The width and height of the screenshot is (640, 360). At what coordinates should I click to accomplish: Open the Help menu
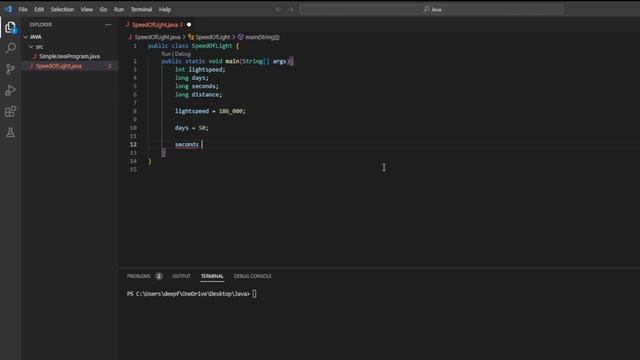165,9
